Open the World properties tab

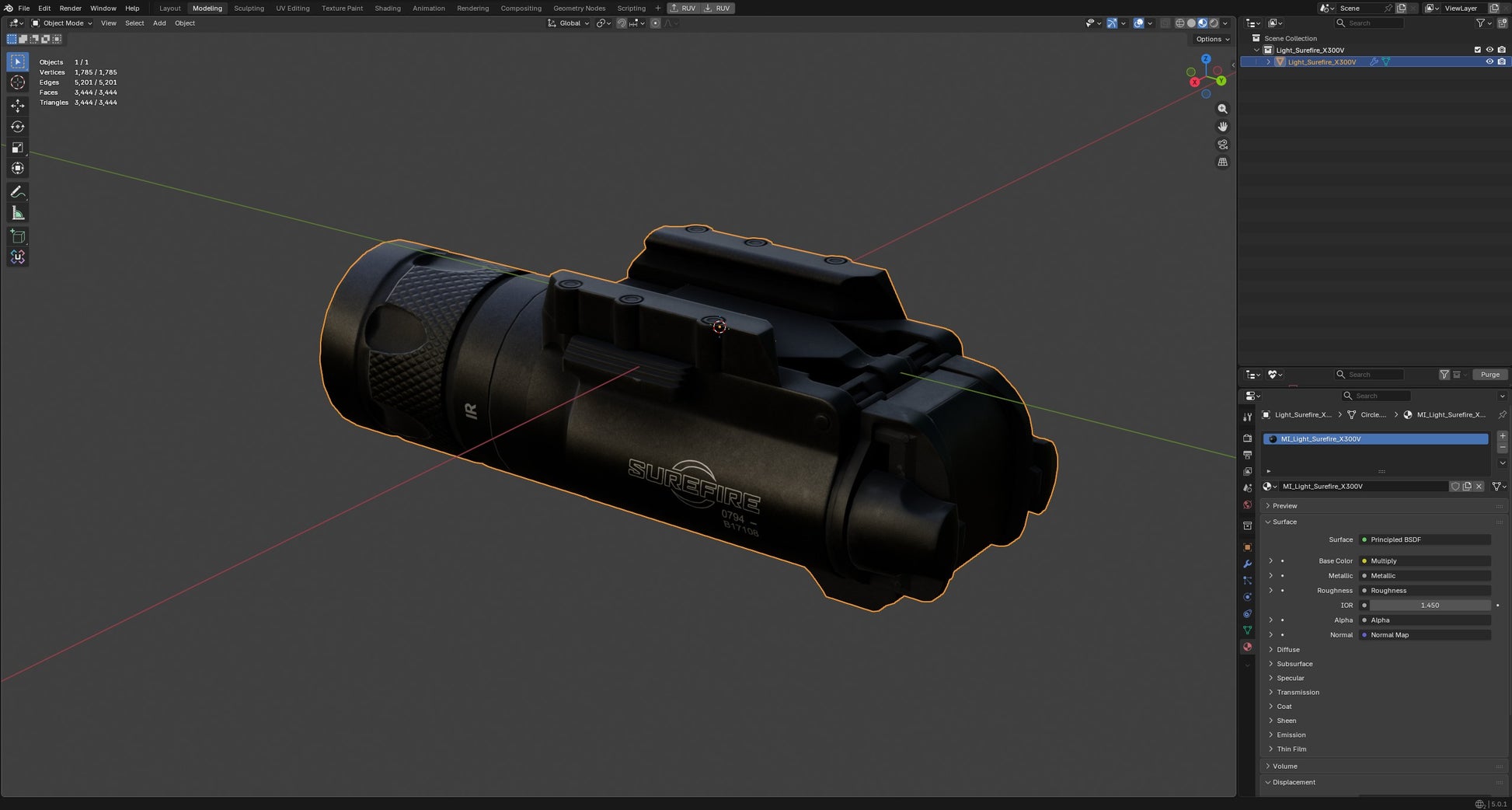[x=1248, y=505]
